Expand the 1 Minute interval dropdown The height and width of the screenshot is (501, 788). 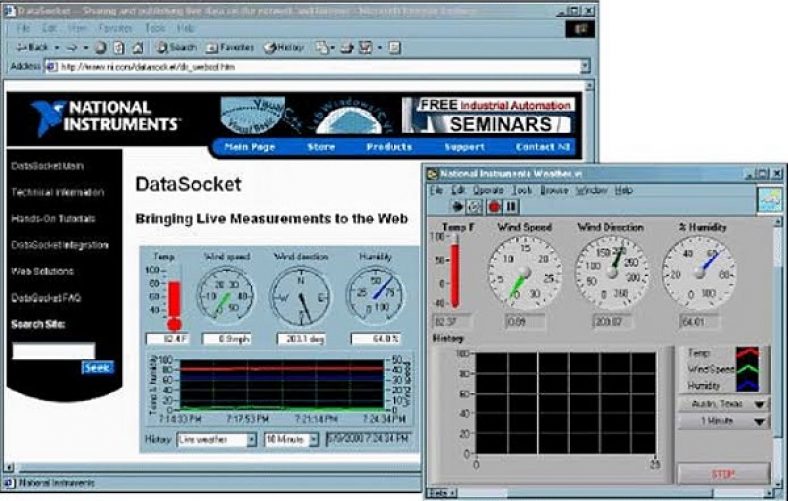point(761,422)
